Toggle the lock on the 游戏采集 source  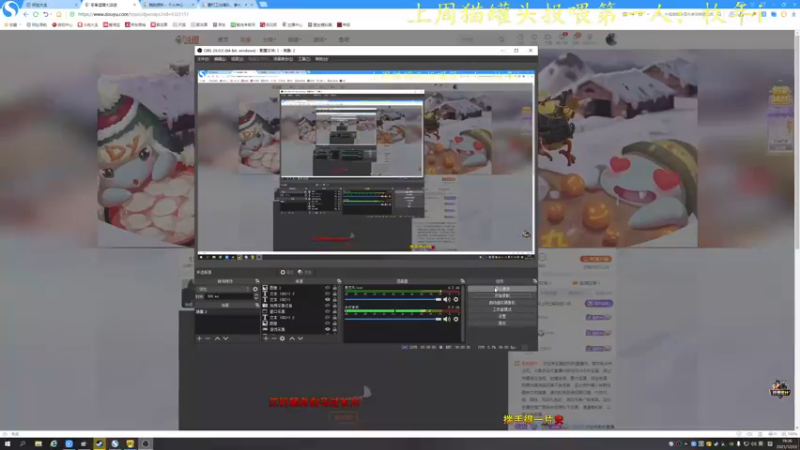335,329
